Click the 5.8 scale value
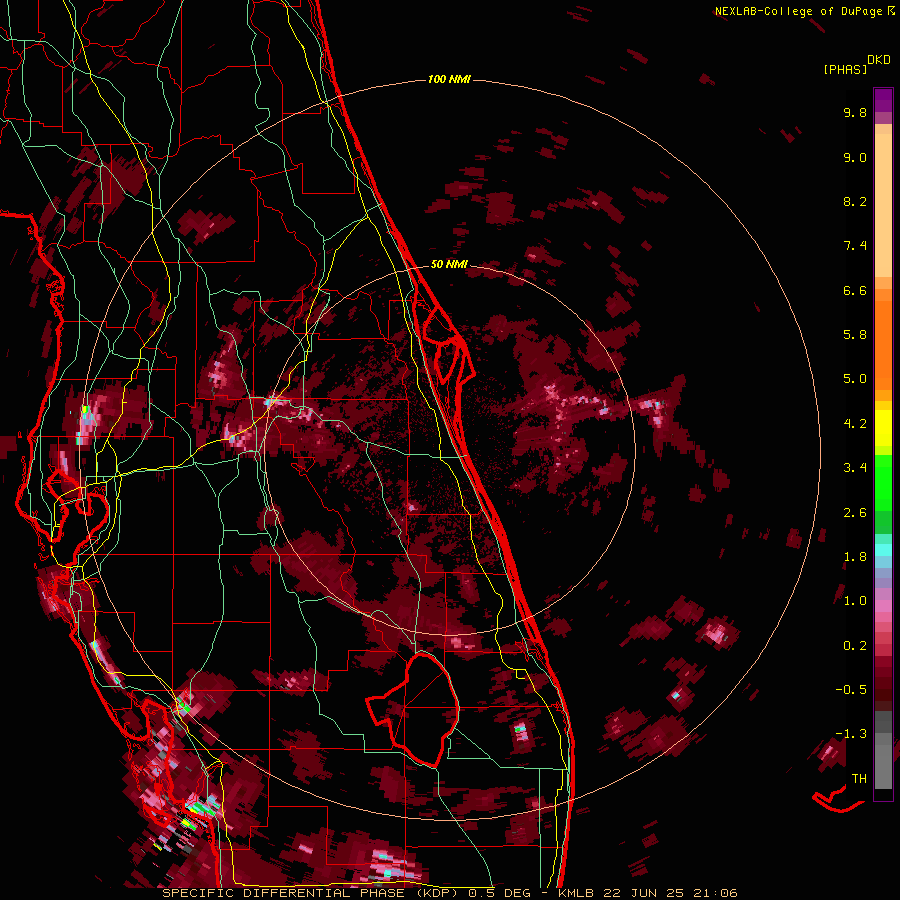The image size is (900, 900). [x=855, y=335]
